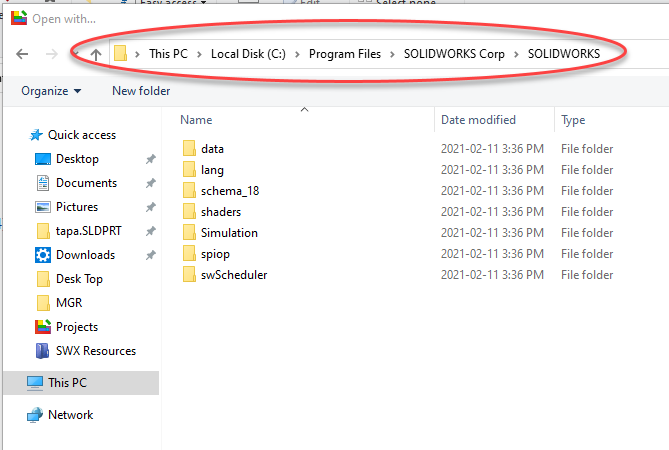Screen dimensions: 669x450
Task: Expand chevron after Program Files breadcrumb
Action: tap(392, 54)
